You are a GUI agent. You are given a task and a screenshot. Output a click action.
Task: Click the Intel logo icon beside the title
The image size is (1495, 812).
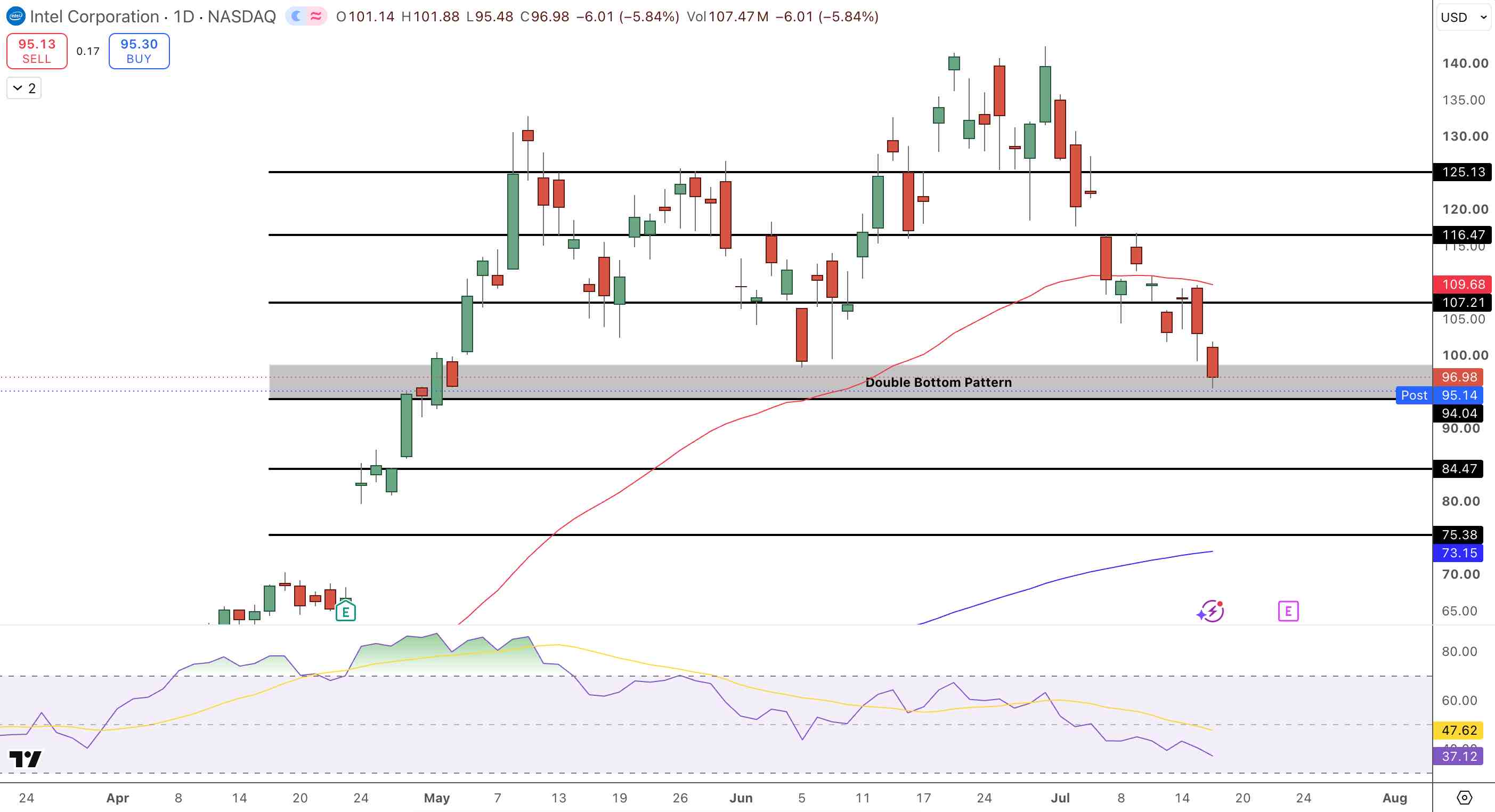(x=15, y=17)
